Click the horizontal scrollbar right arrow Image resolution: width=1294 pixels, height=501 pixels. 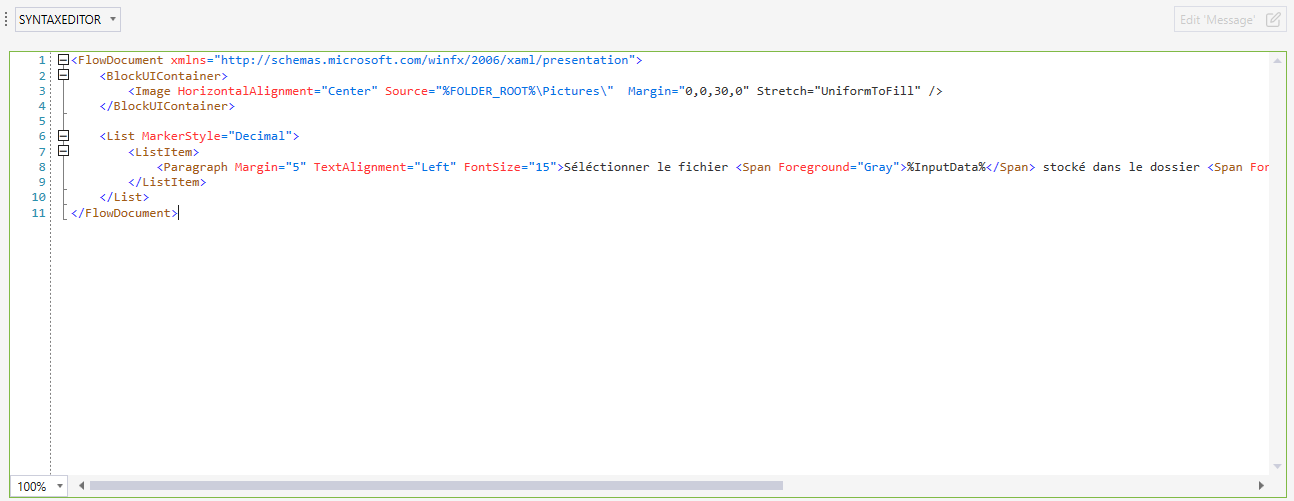pos(1262,486)
